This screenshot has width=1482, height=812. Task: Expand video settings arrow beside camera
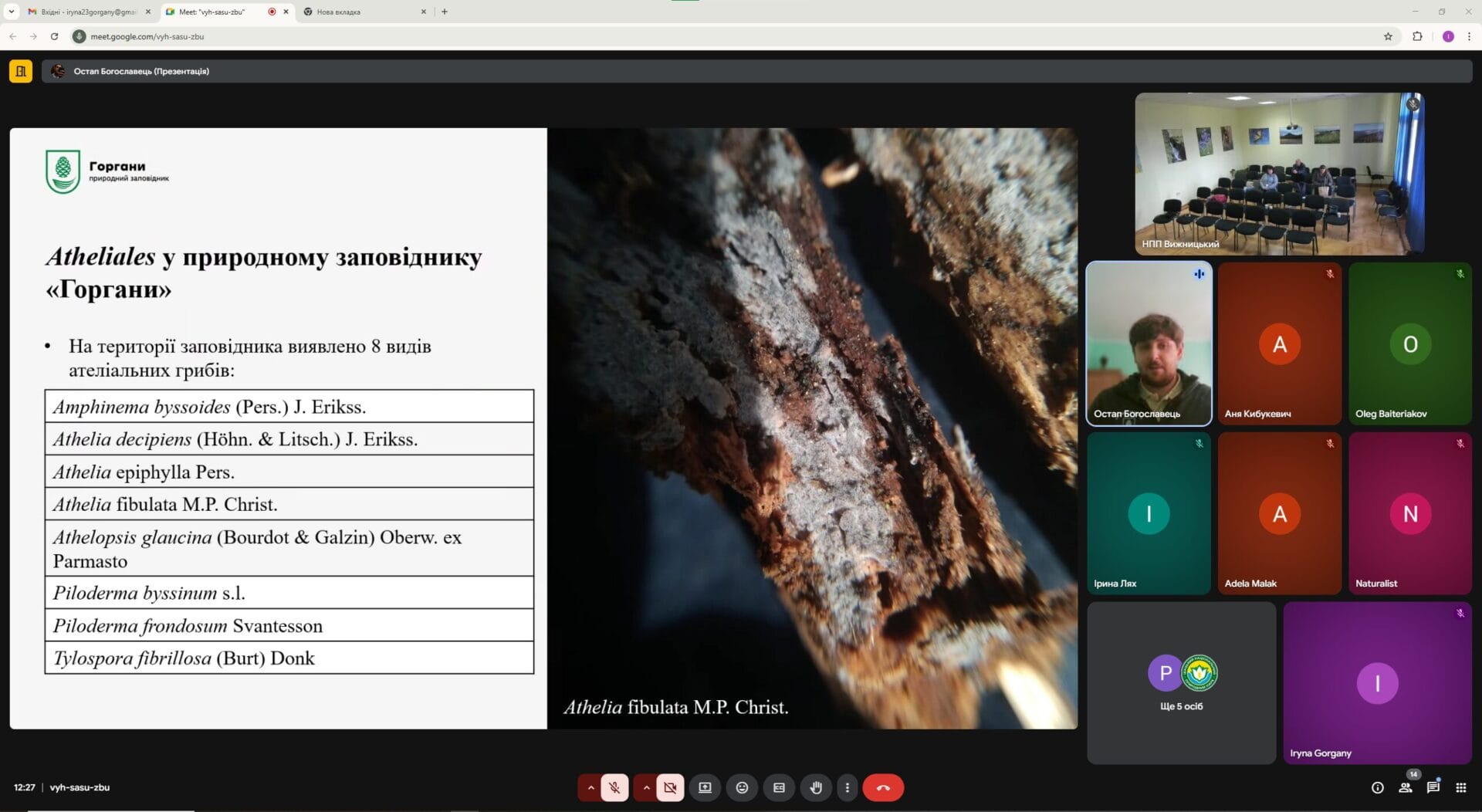[x=646, y=787]
